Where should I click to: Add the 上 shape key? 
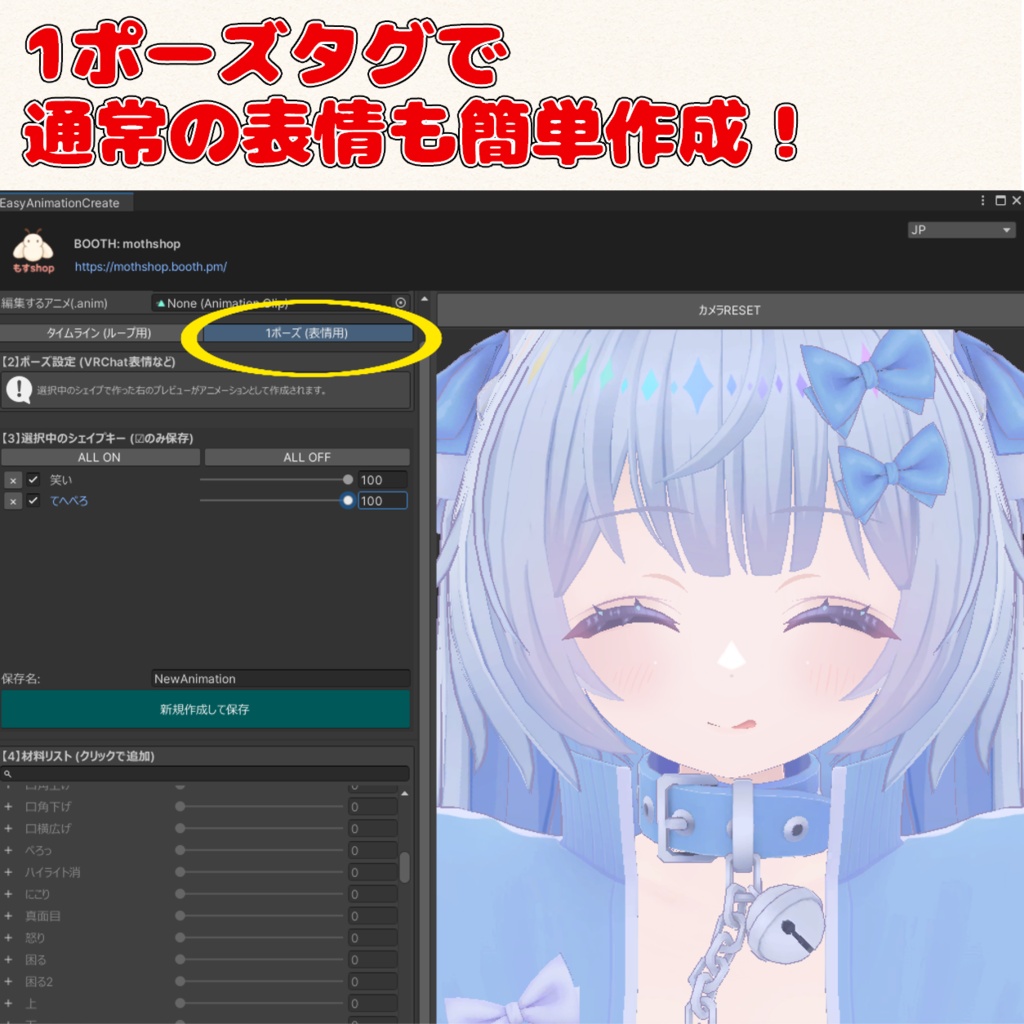pyautogui.click(x=8, y=1003)
